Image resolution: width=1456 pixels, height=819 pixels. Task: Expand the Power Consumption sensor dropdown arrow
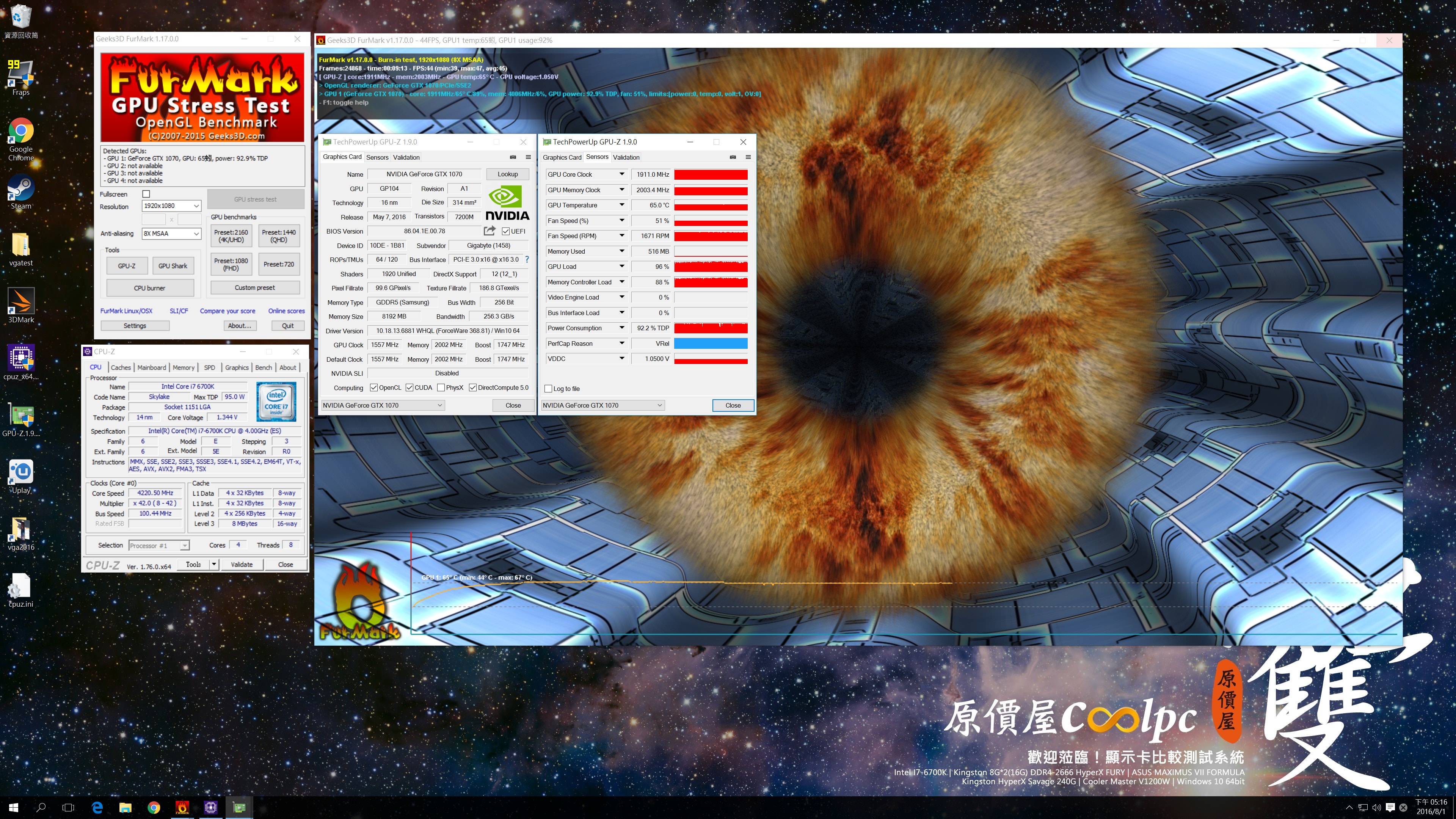621,328
